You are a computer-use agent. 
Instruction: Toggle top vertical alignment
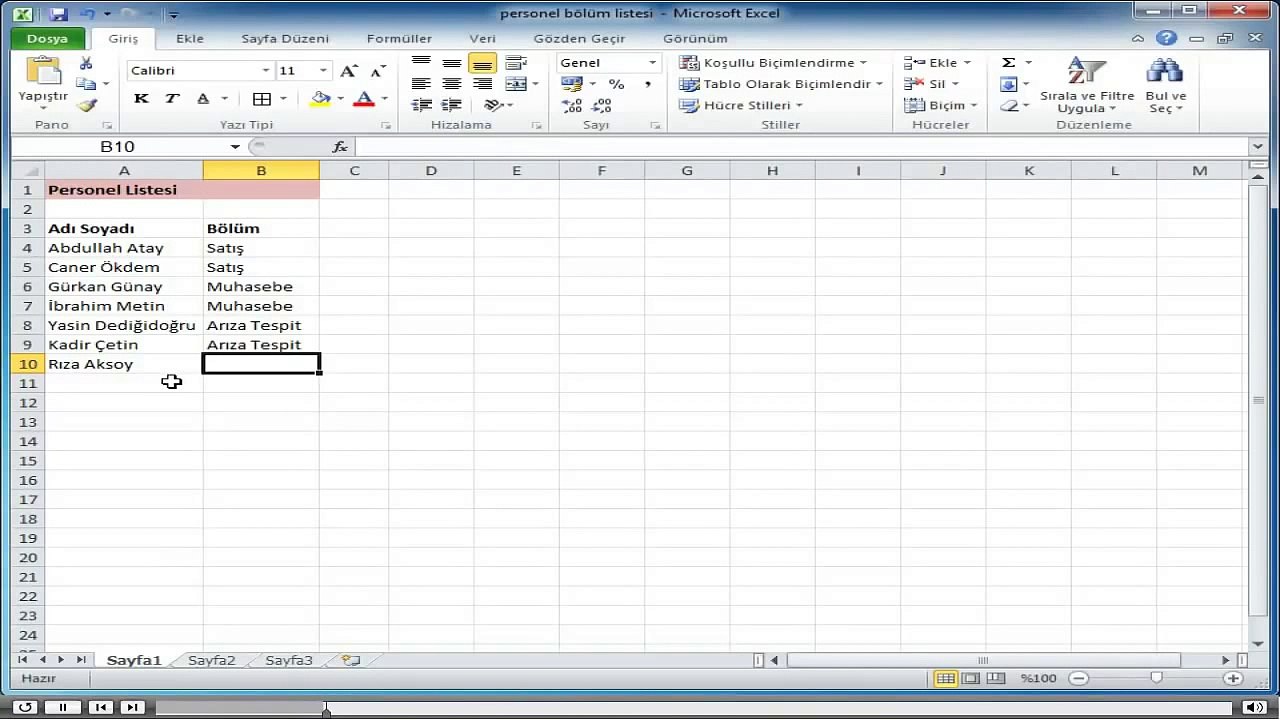pos(422,63)
